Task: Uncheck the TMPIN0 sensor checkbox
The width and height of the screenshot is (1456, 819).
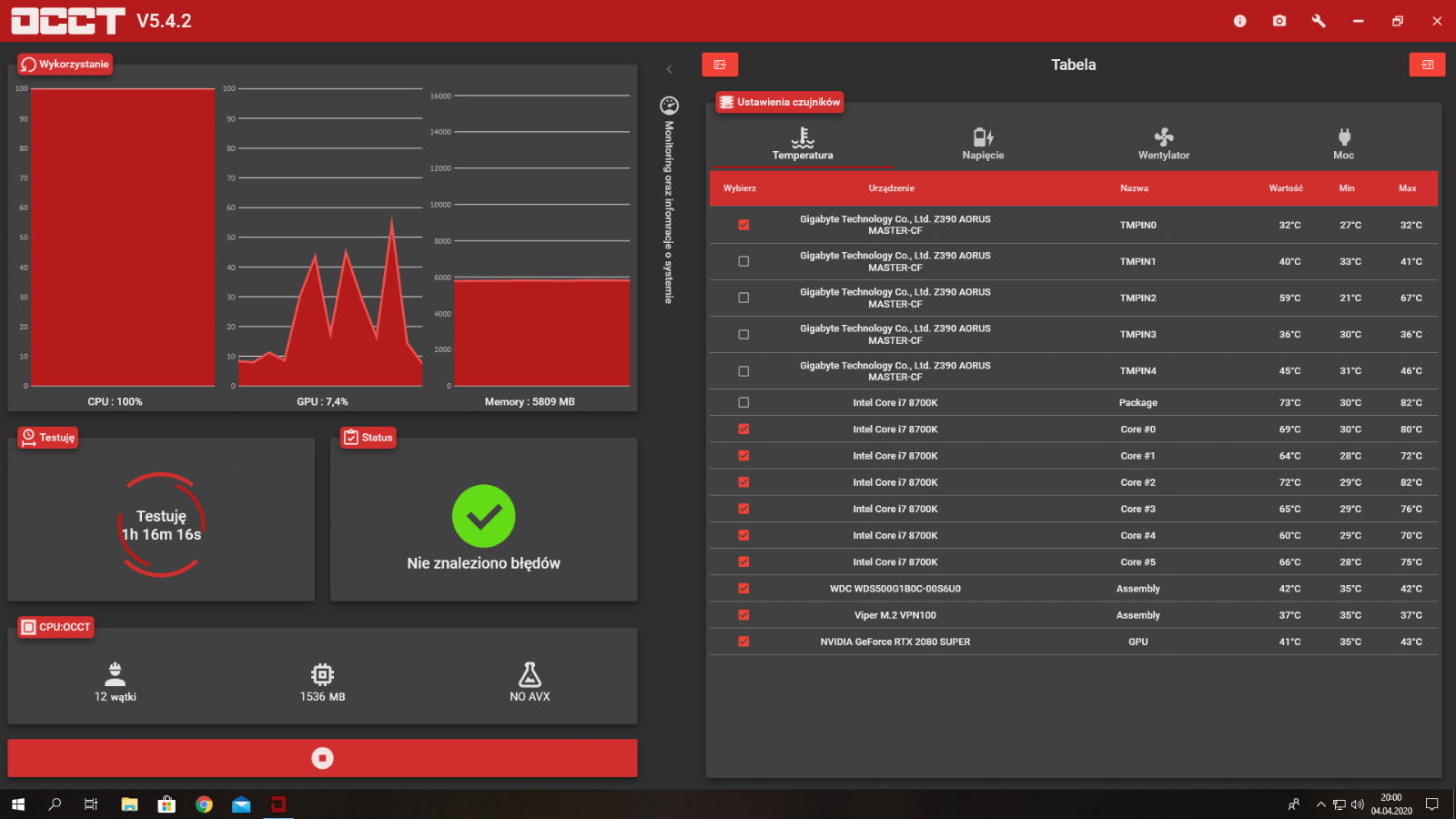Action: [743, 225]
